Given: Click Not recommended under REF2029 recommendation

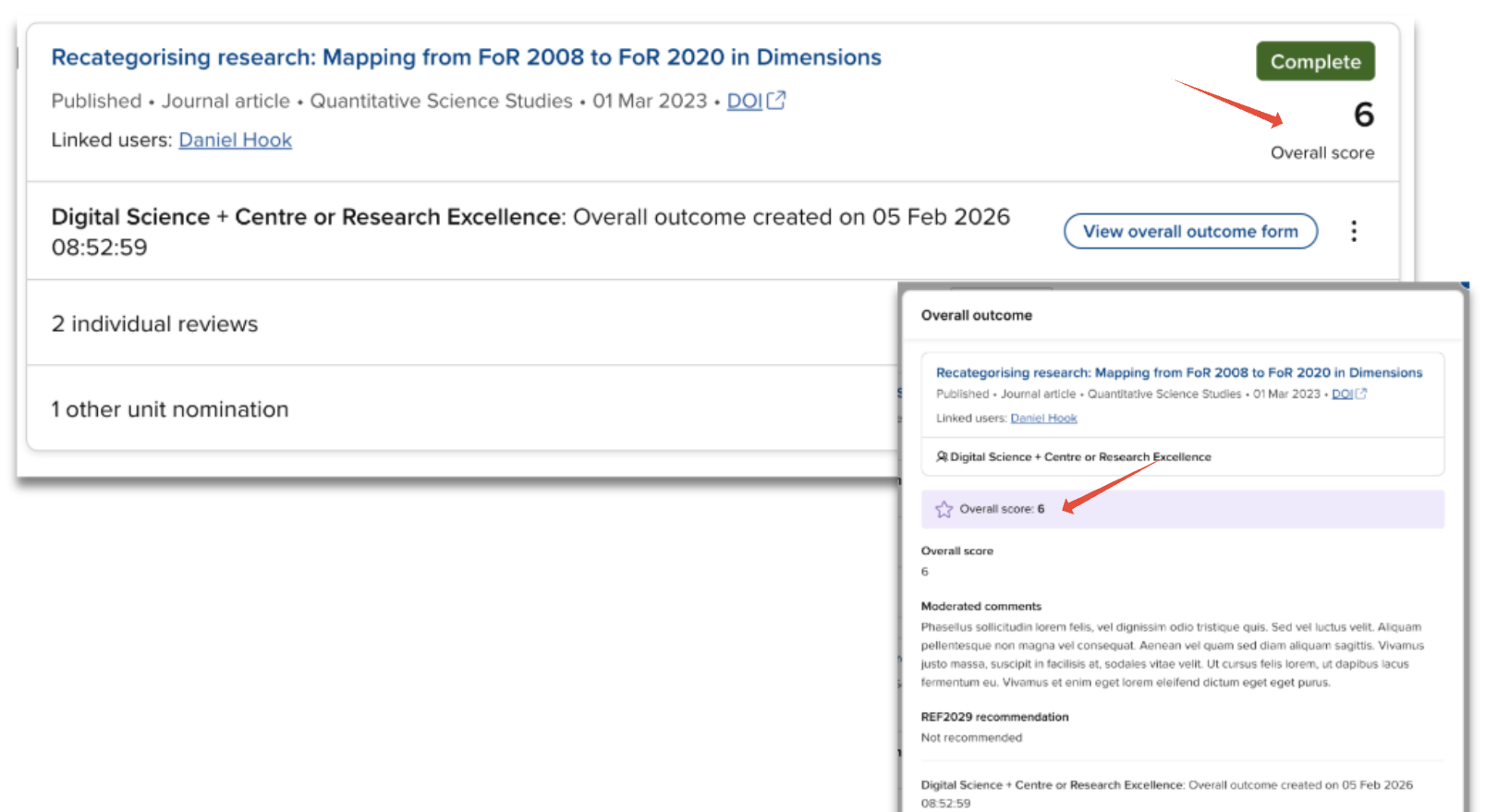Looking at the screenshot, I should (971, 737).
